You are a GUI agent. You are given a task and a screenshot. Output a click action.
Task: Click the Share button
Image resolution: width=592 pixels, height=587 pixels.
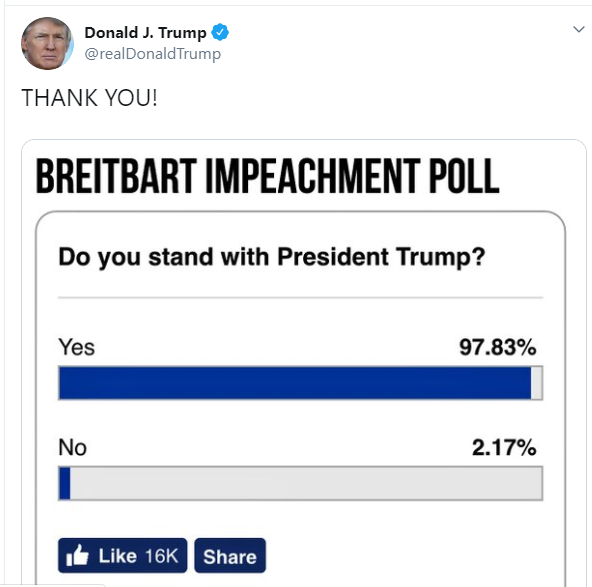point(230,555)
